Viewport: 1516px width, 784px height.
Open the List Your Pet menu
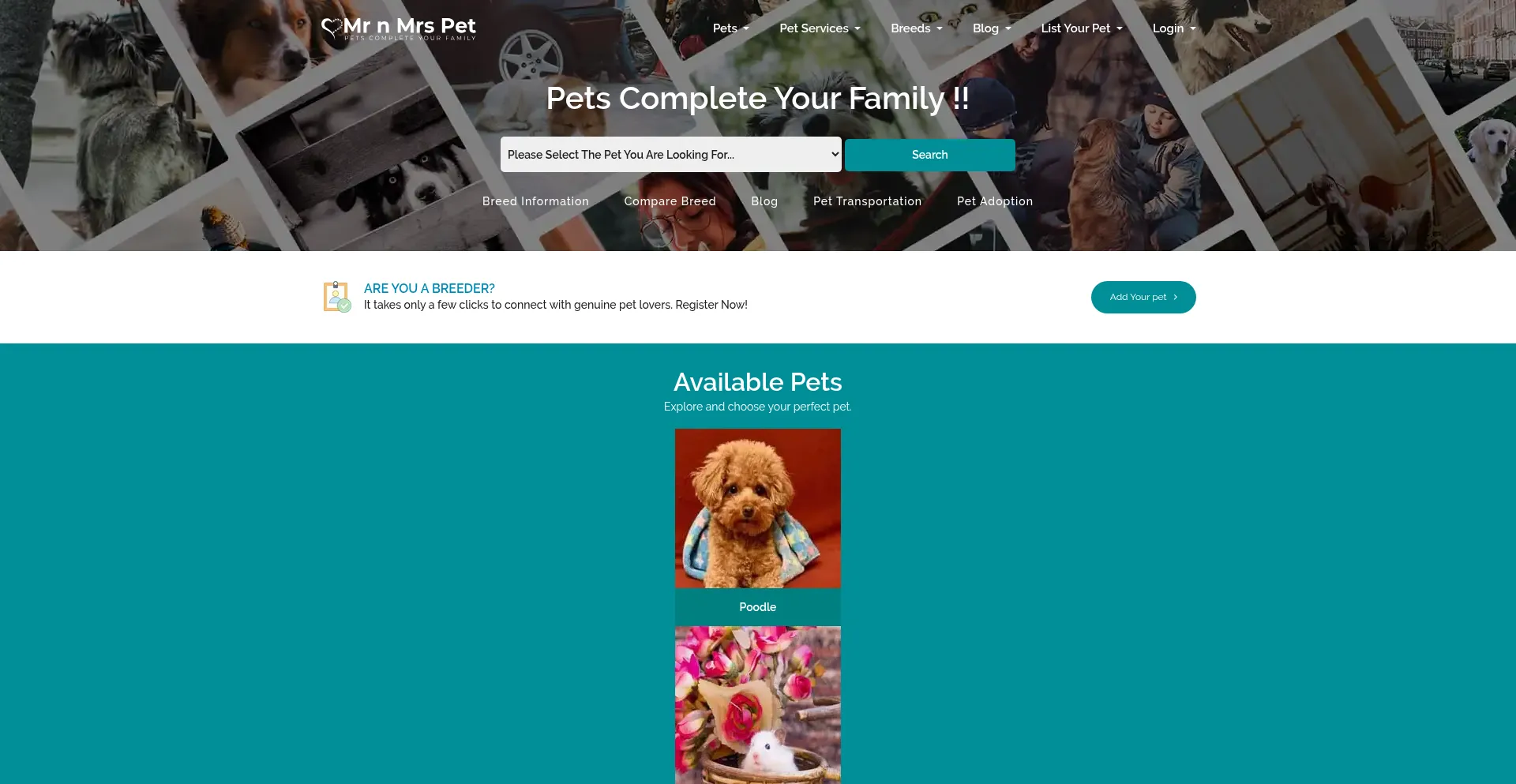pyautogui.click(x=1081, y=28)
